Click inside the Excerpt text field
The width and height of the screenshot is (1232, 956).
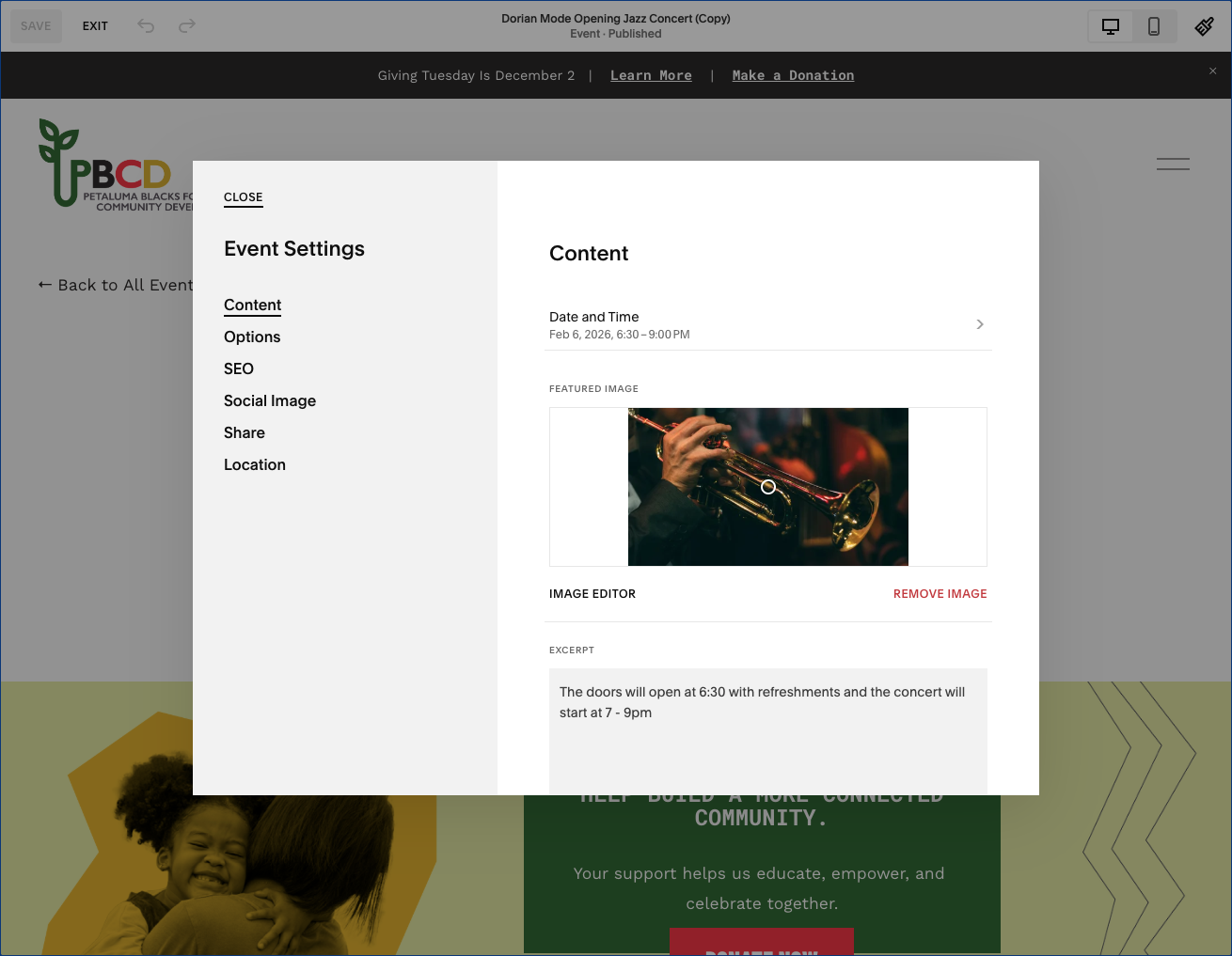768,731
